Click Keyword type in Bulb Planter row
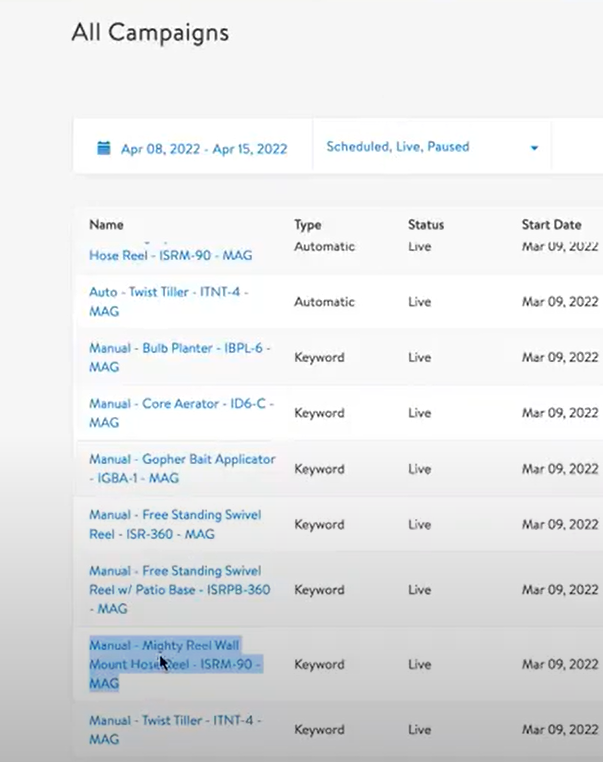Screen dimensions: 603x762 pyautogui.click(x=319, y=357)
